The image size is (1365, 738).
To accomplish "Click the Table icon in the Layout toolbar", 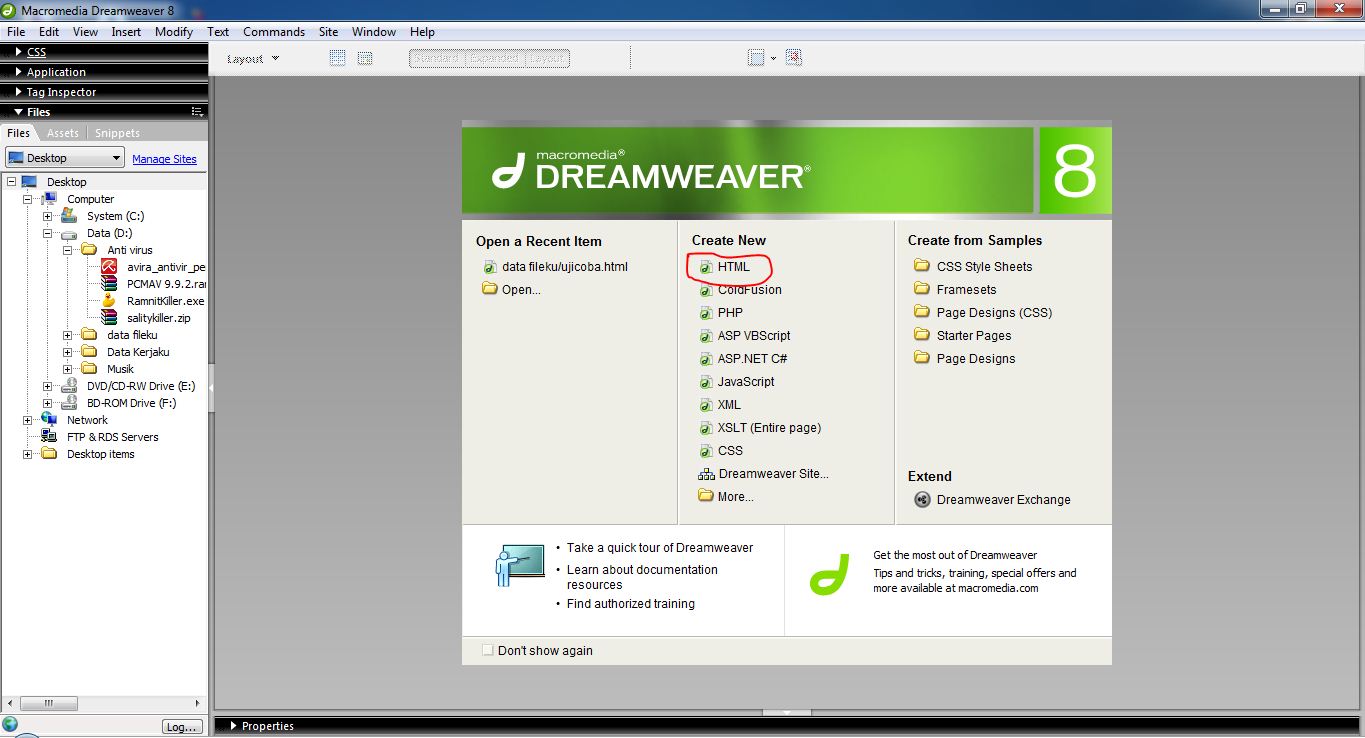I will [x=338, y=58].
